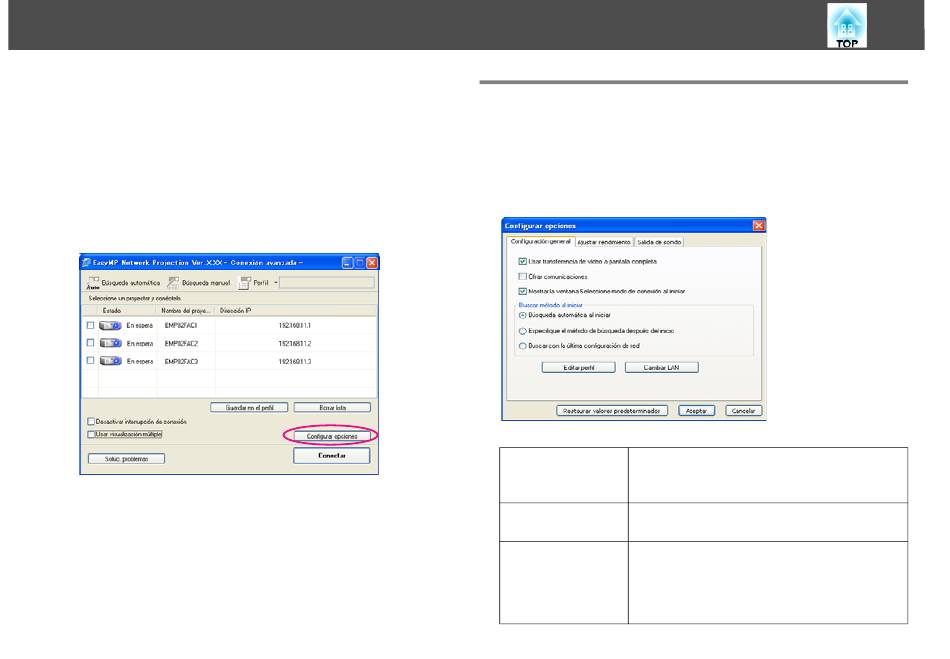Enable Usar visualización múltiple checkbox

click(92, 435)
